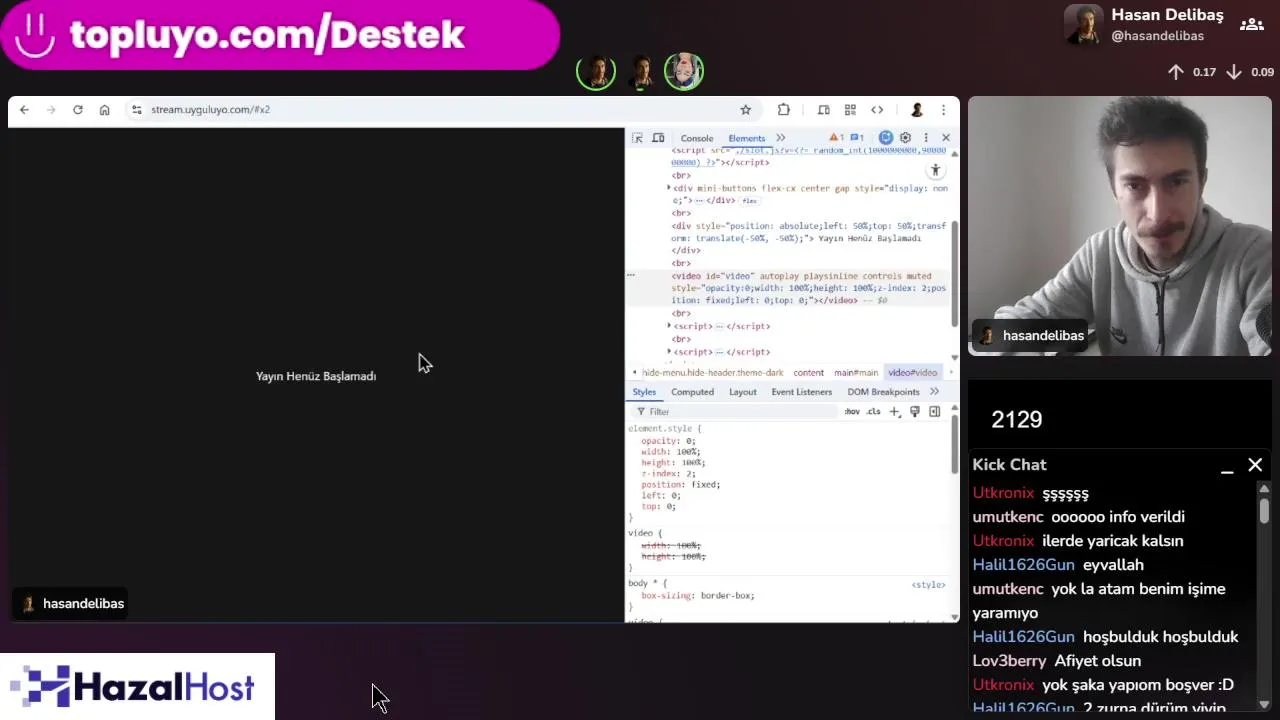Screen dimensions: 1280x720
Task: View site information icon in address bar
Action: [x=137, y=110]
